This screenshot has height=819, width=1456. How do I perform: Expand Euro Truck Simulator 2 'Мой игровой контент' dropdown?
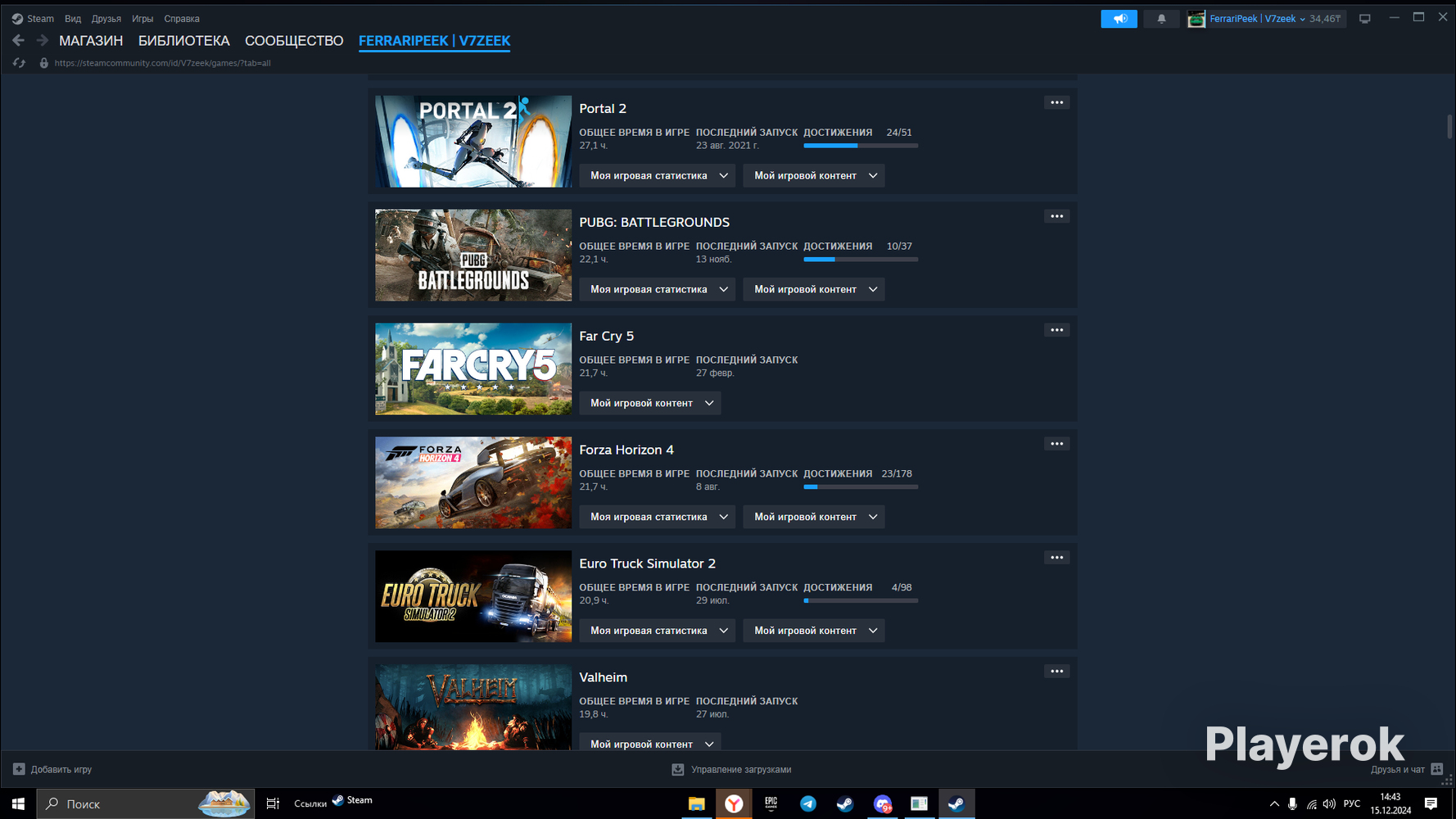(814, 631)
